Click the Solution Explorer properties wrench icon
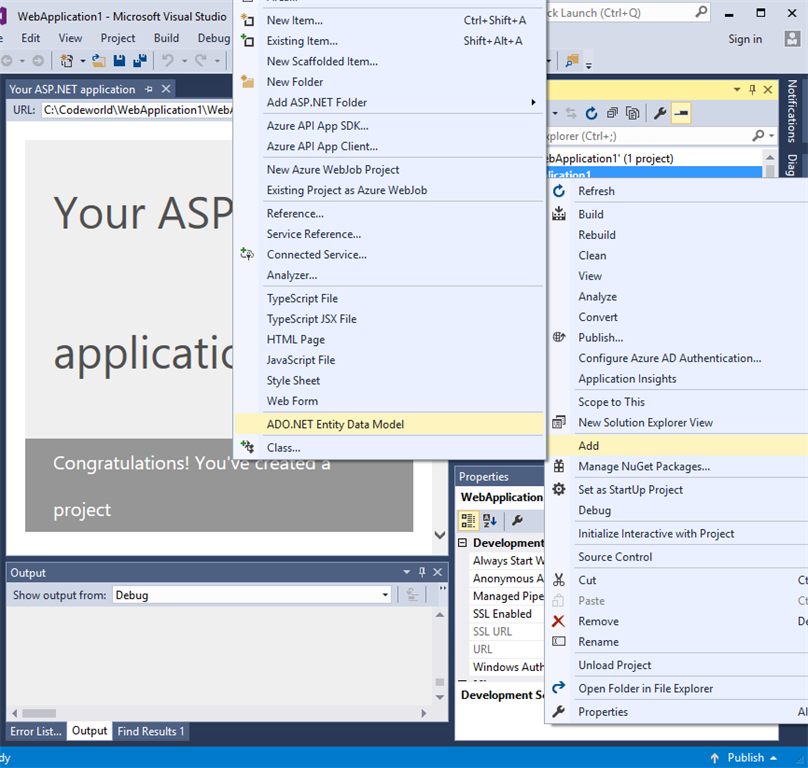 tap(660, 113)
